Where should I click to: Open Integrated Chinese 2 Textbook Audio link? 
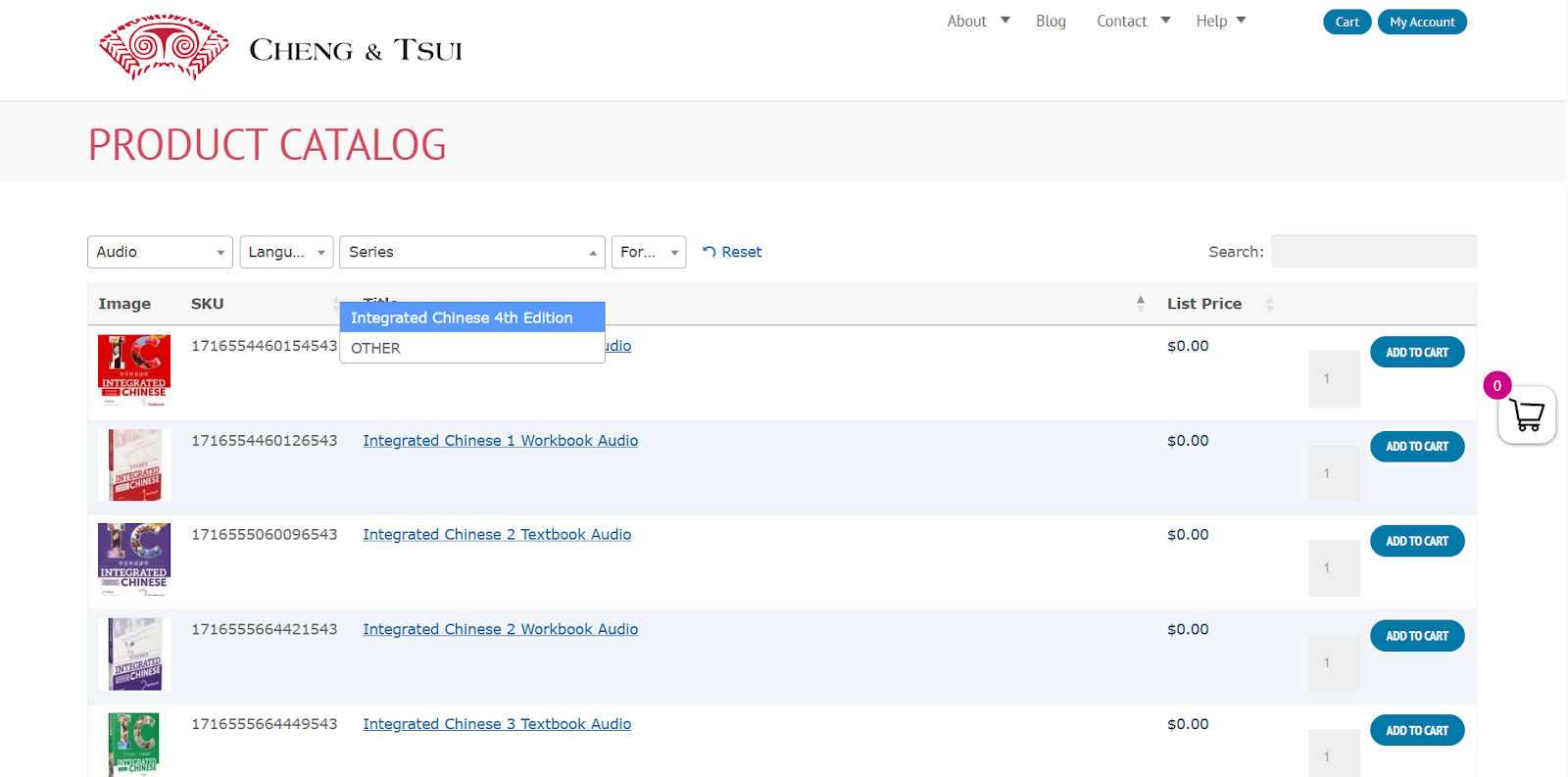click(x=497, y=535)
